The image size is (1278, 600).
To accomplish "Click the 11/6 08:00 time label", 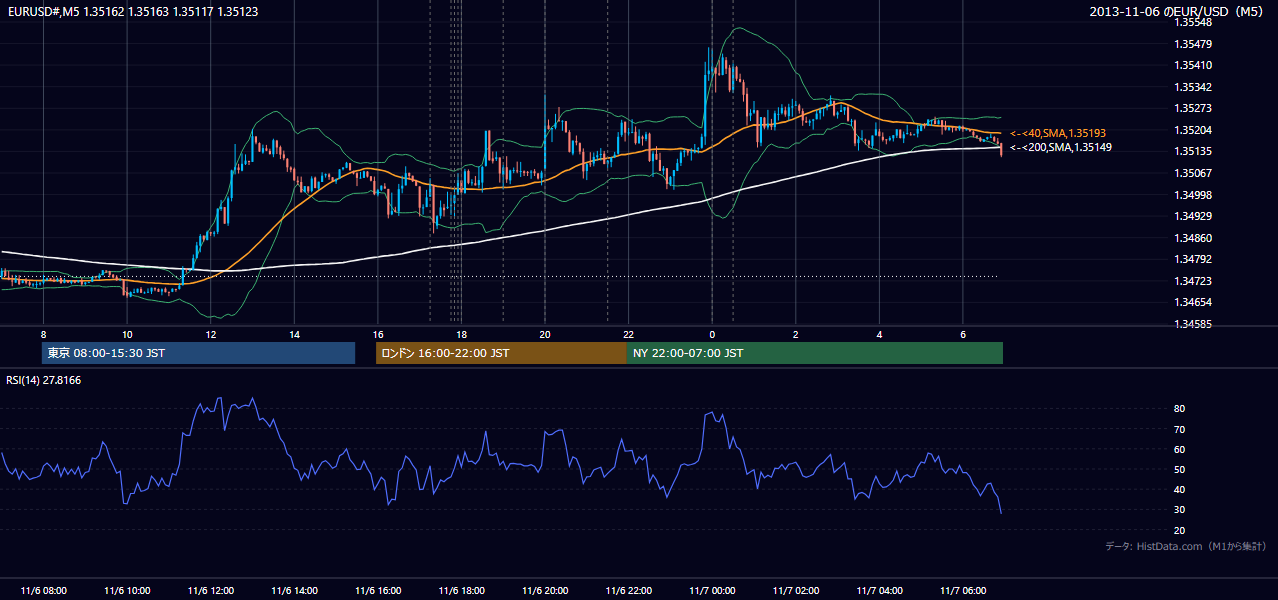I will tap(43, 591).
